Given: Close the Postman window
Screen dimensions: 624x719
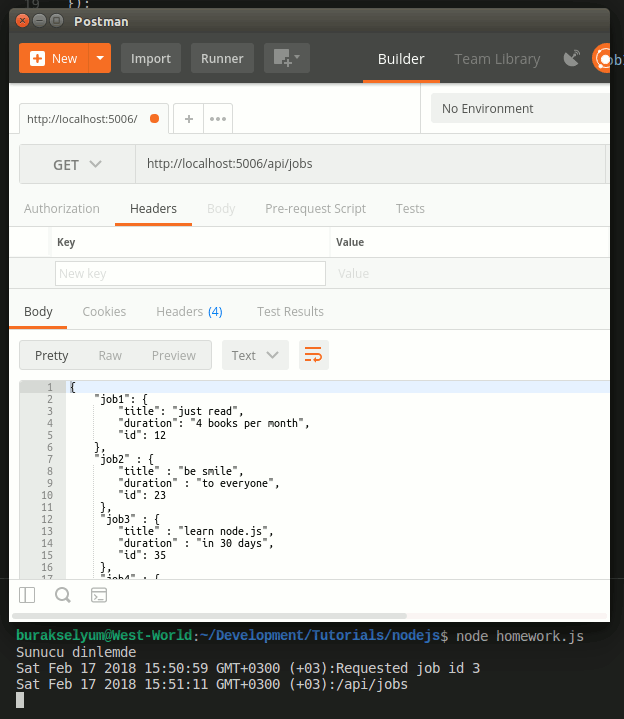Looking at the screenshot, I should (22, 21).
